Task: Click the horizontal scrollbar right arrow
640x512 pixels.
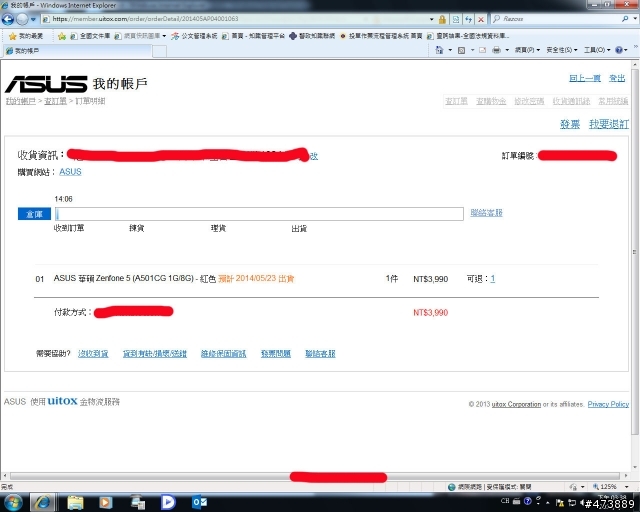Action: click(x=626, y=476)
